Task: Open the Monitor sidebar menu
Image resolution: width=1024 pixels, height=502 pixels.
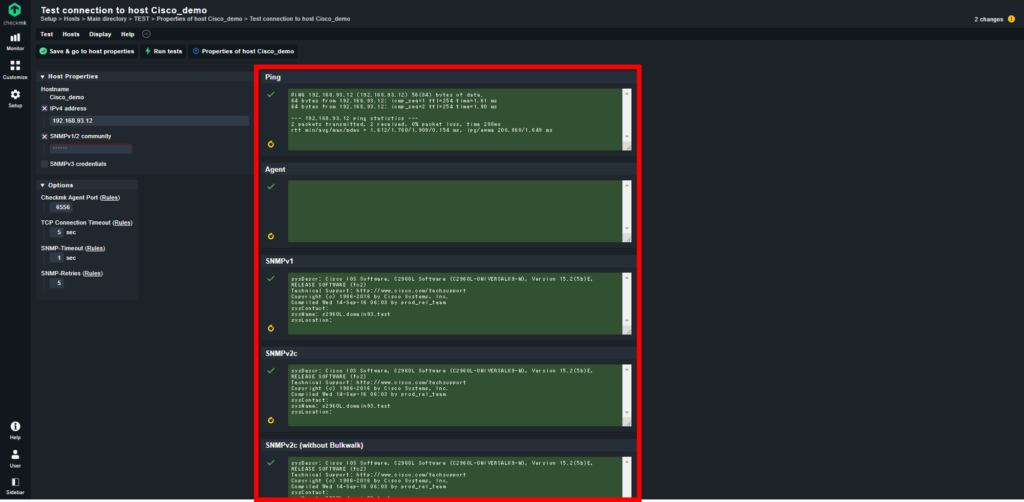Action: [15, 41]
